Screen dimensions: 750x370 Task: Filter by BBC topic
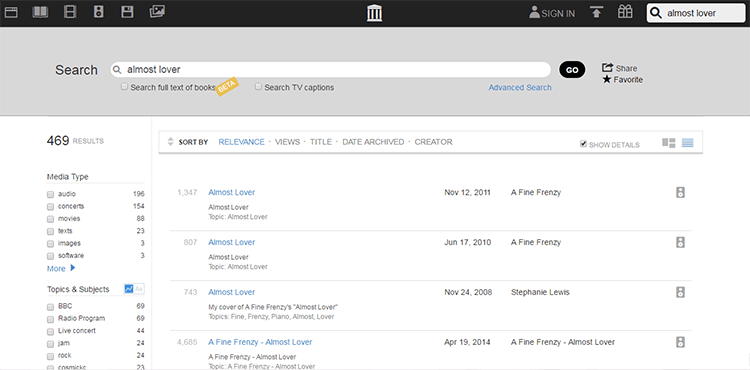pyautogui.click(x=50, y=306)
